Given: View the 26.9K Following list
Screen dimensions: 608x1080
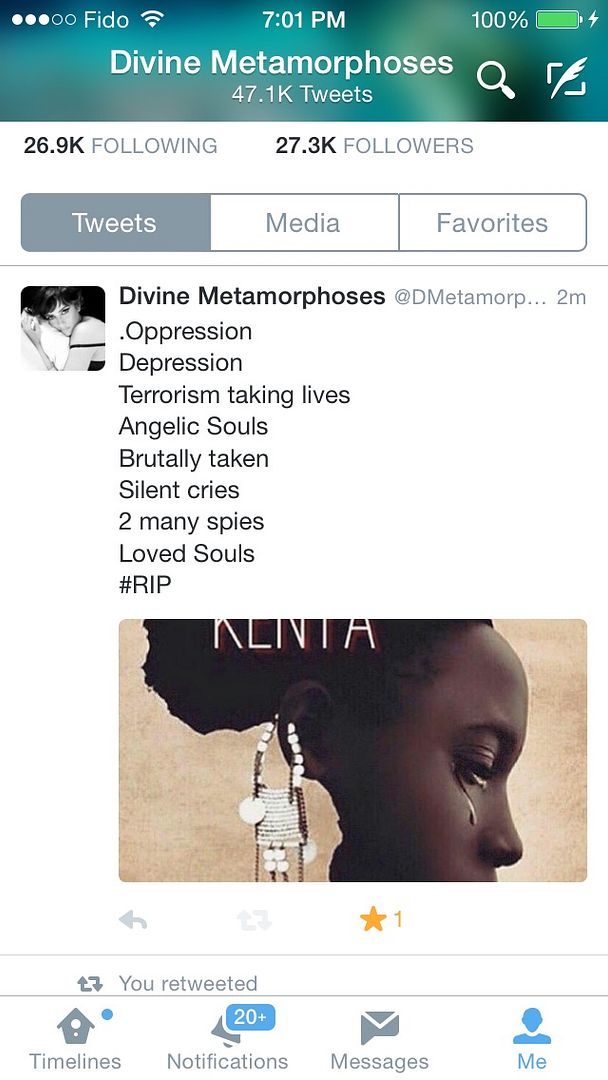Looking at the screenshot, I should tap(120, 146).
